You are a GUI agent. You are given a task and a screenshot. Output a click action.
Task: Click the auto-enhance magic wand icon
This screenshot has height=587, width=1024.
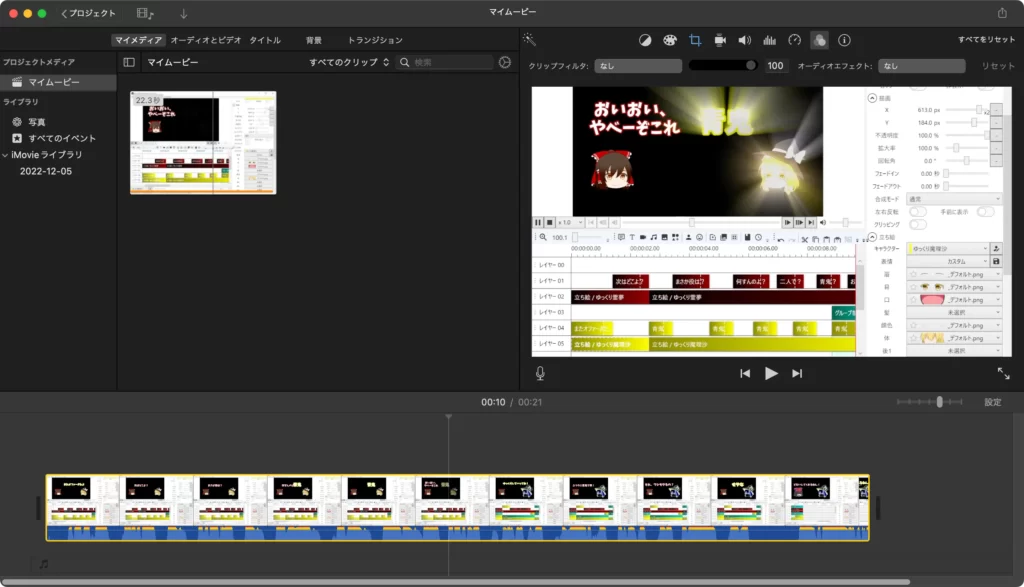tap(530, 40)
